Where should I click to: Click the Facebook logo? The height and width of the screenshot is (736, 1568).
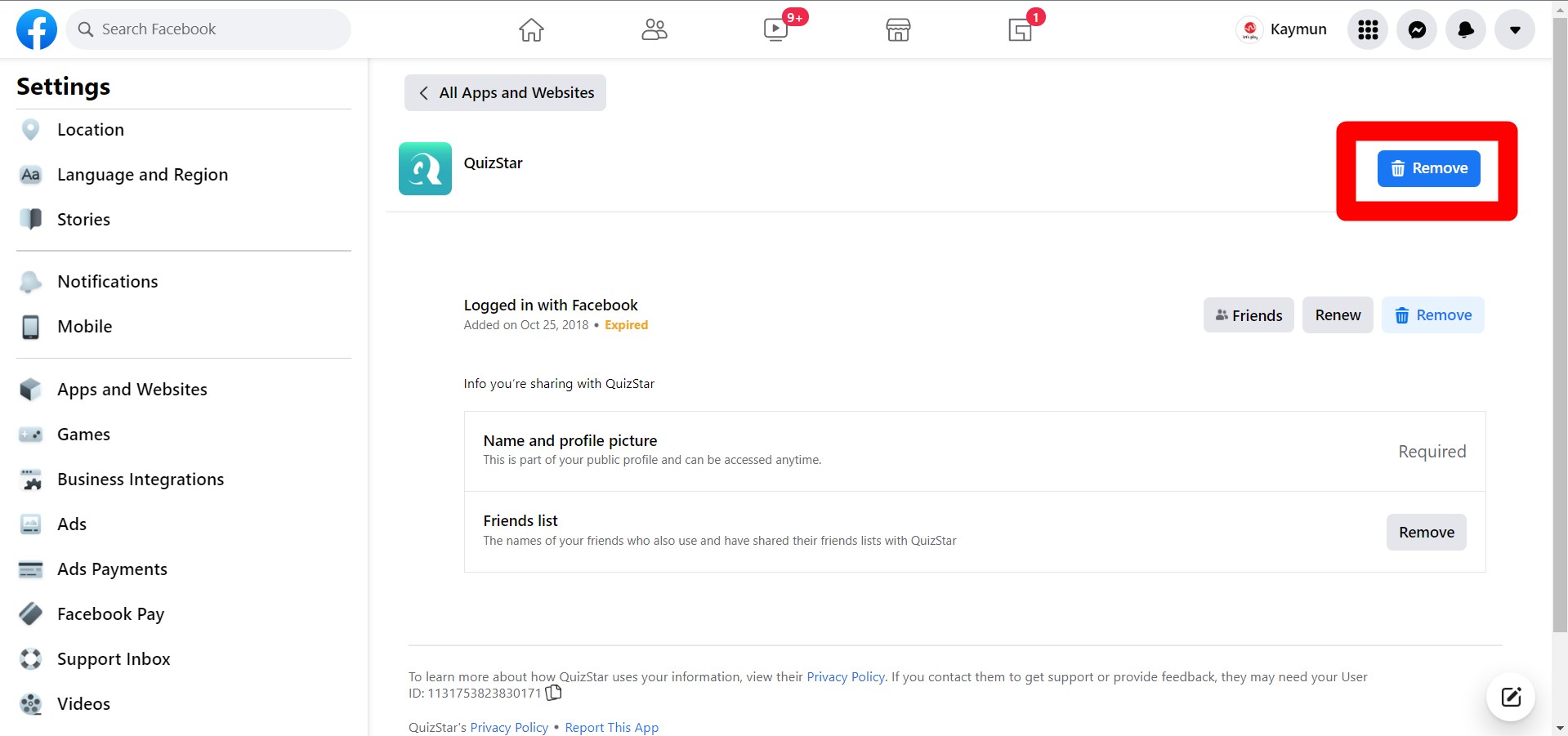point(37,29)
